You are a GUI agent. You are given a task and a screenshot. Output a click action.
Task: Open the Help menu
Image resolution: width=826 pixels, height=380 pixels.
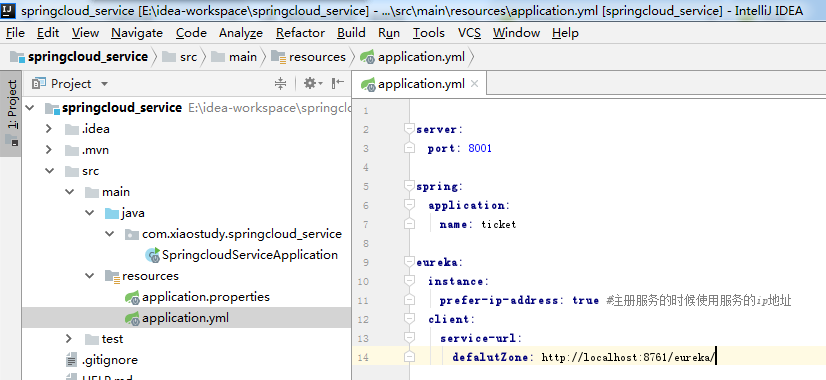click(x=565, y=33)
